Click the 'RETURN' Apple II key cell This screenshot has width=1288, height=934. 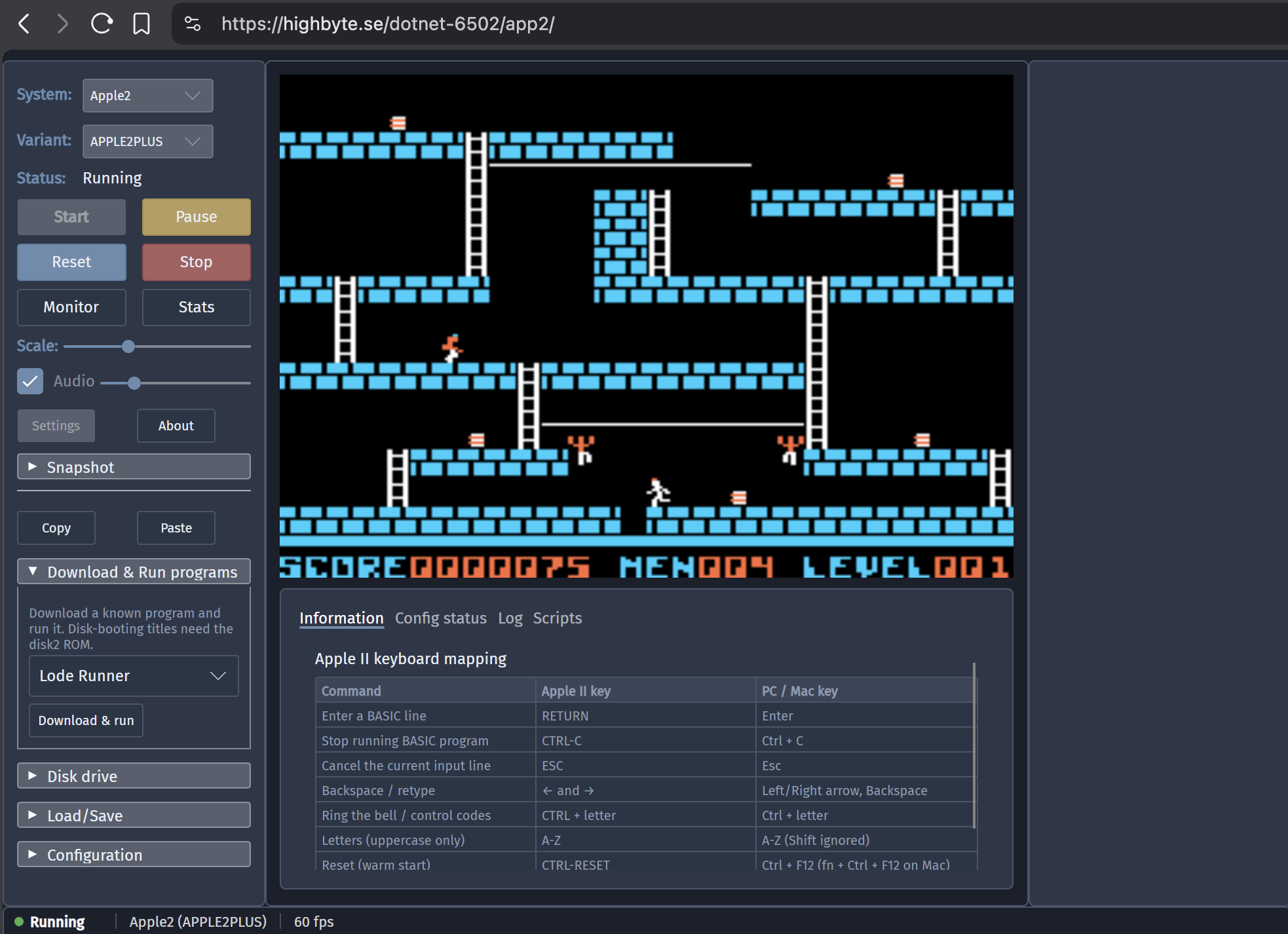click(x=645, y=716)
